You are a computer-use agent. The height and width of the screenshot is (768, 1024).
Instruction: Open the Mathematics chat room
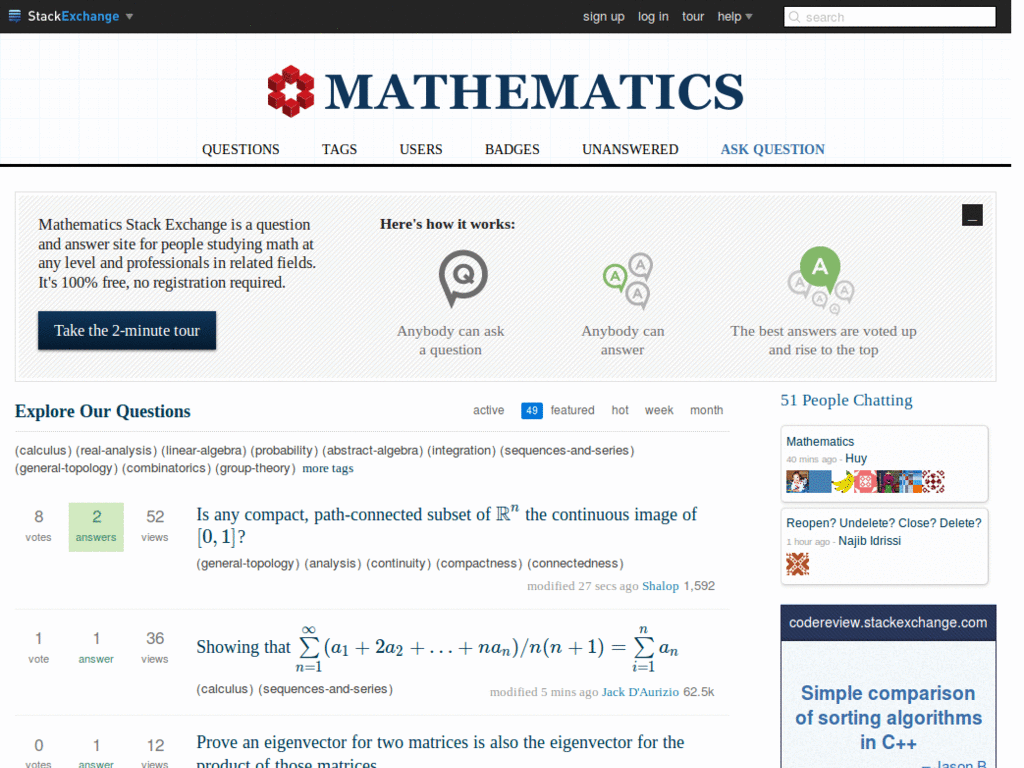coord(820,441)
